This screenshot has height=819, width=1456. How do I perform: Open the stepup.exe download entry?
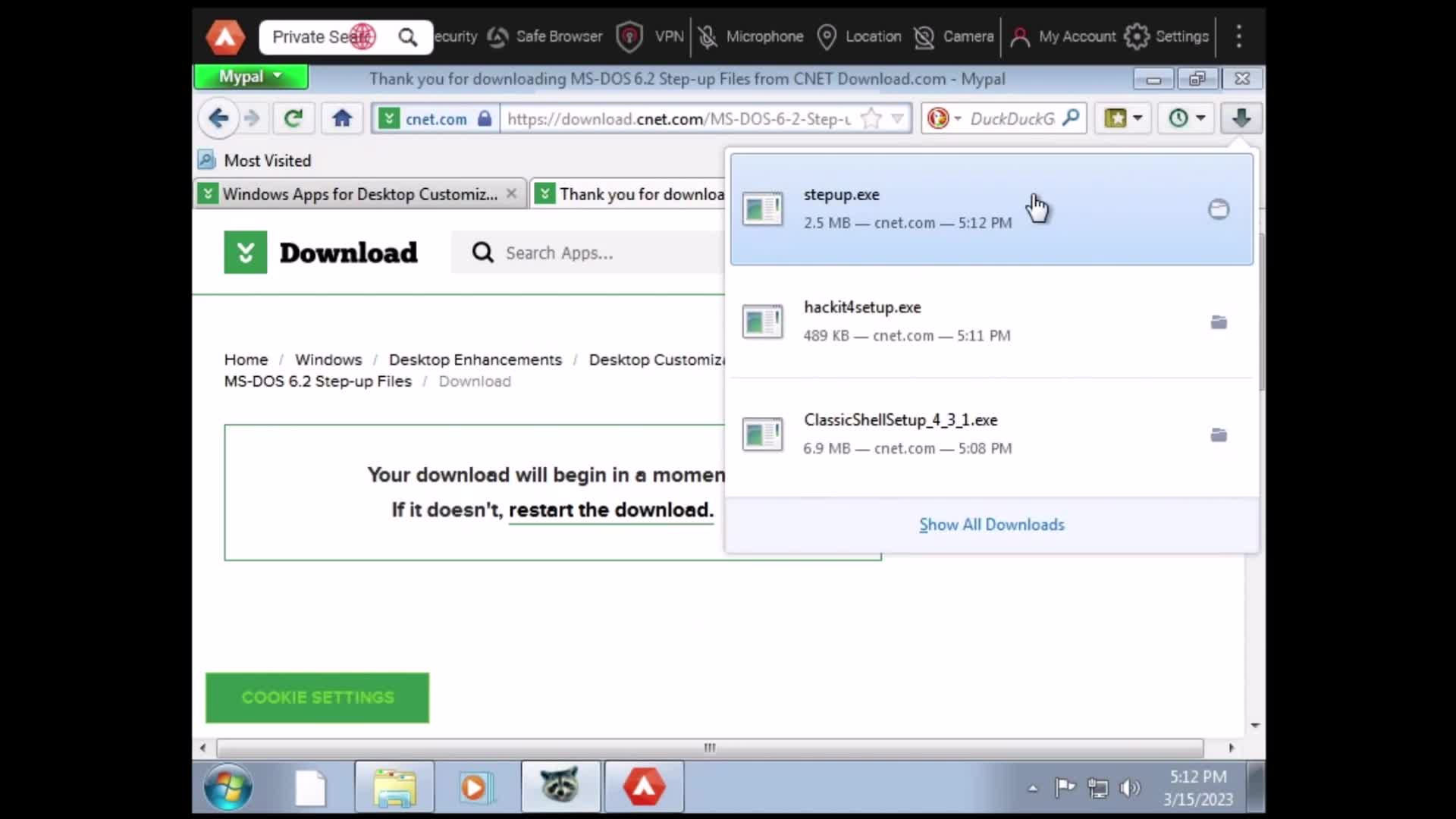(992, 209)
